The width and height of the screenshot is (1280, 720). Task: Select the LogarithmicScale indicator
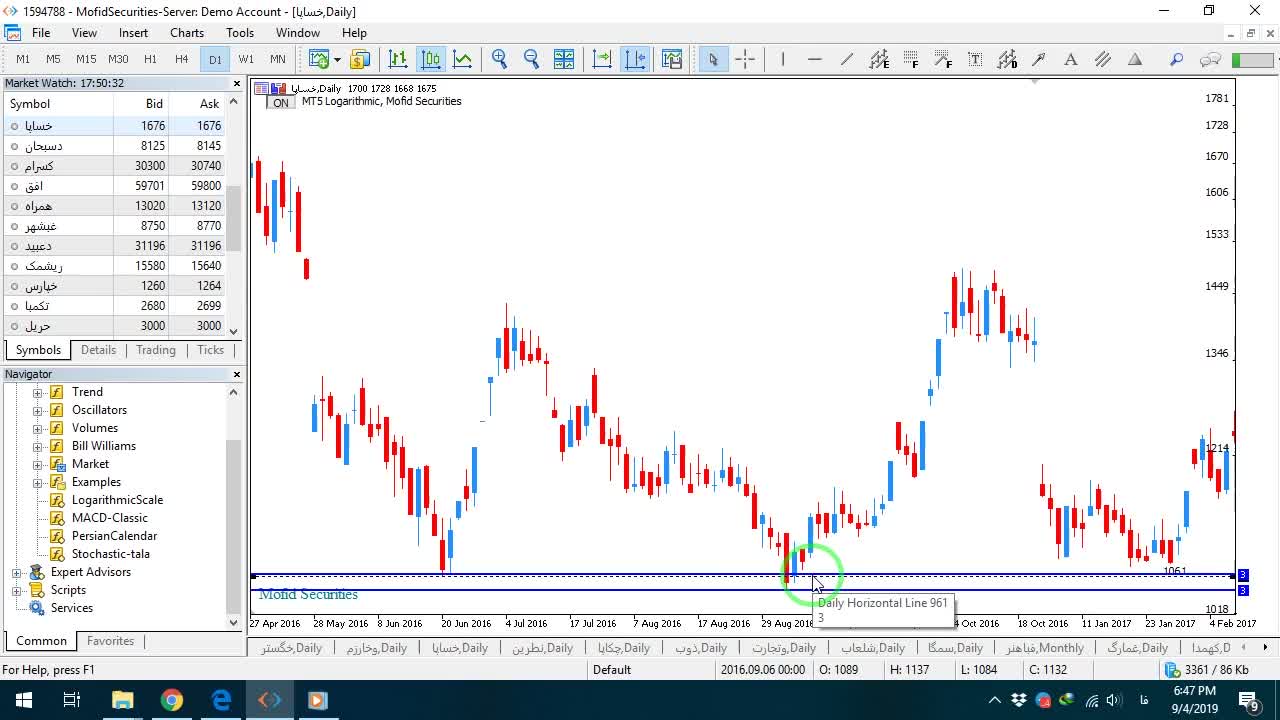coord(117,500)
